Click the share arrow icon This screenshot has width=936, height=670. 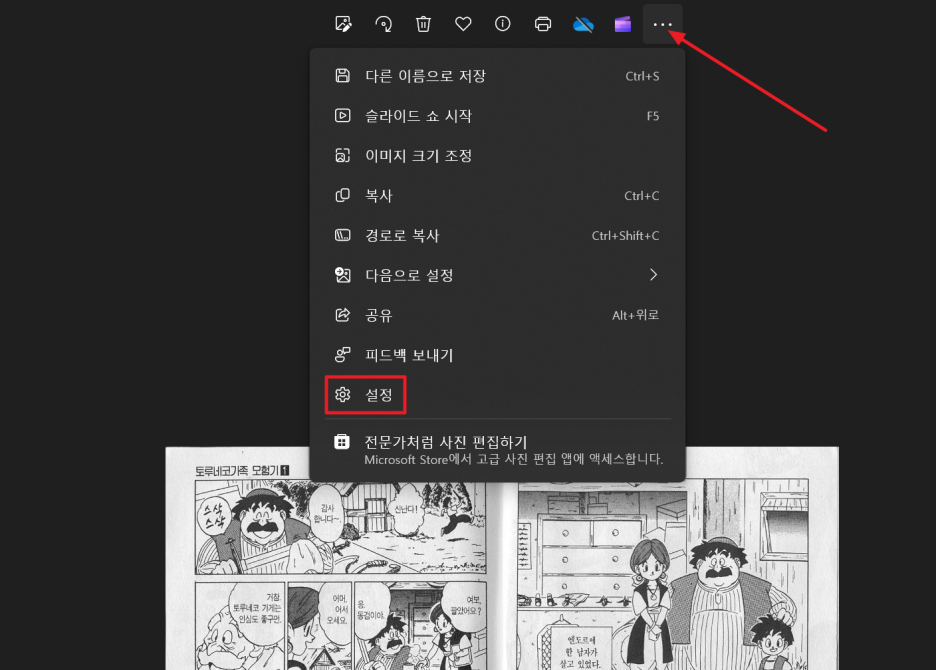[x=343, y=315]
